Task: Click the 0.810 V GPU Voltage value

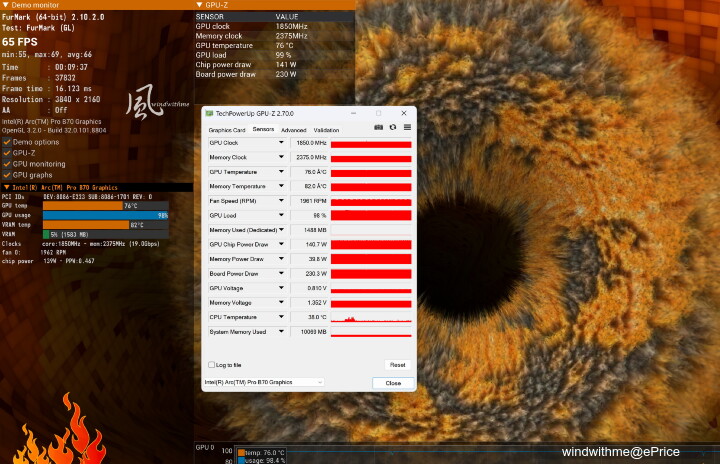Action: (317, 288)
